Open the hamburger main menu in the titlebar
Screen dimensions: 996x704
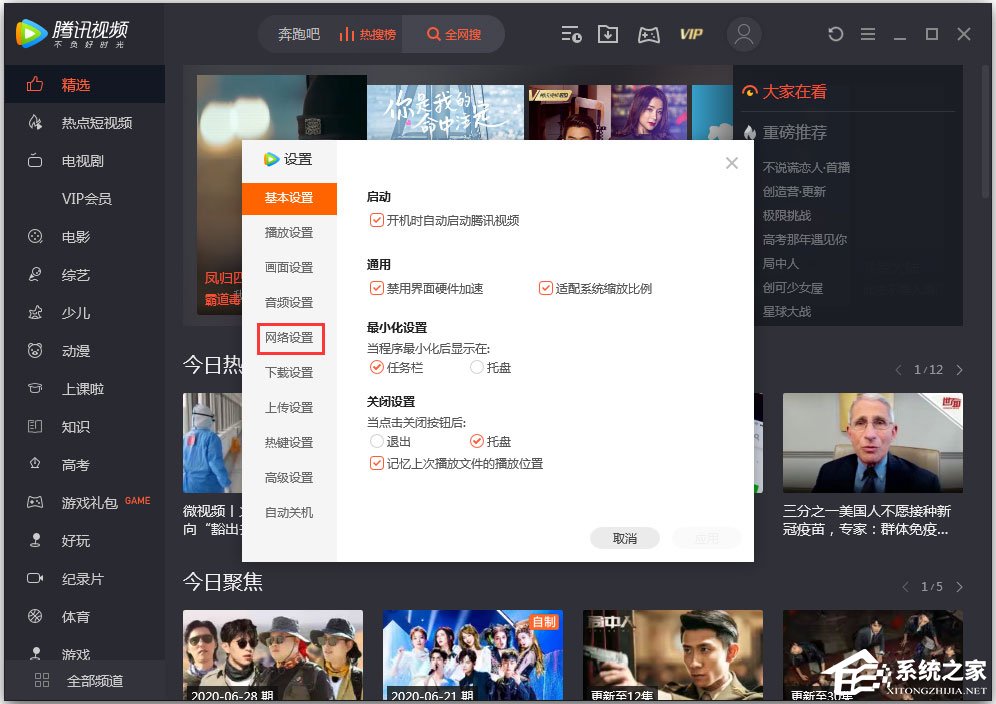(x=868, y=33)
